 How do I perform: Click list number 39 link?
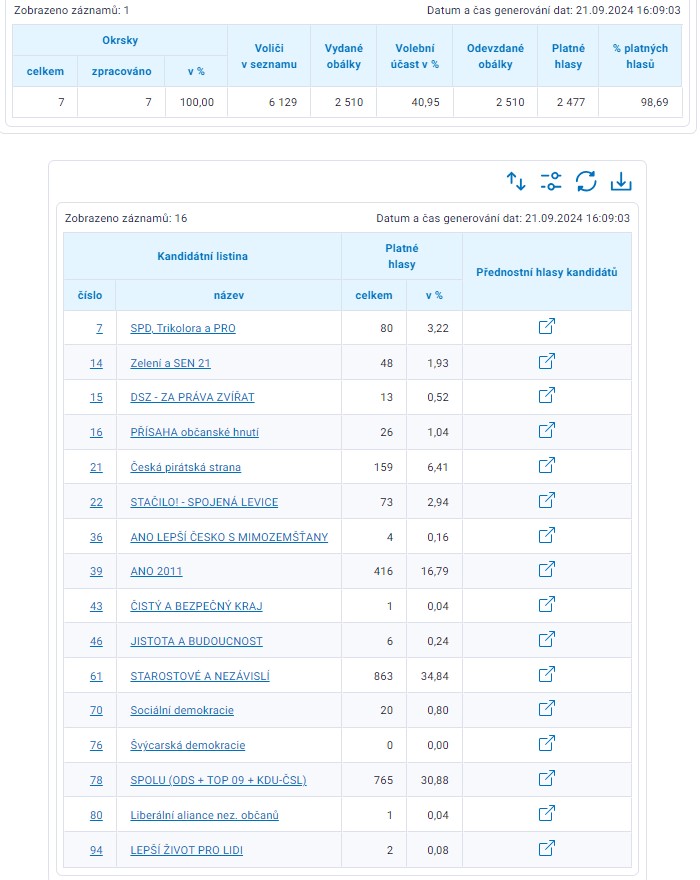coord(96,571)
